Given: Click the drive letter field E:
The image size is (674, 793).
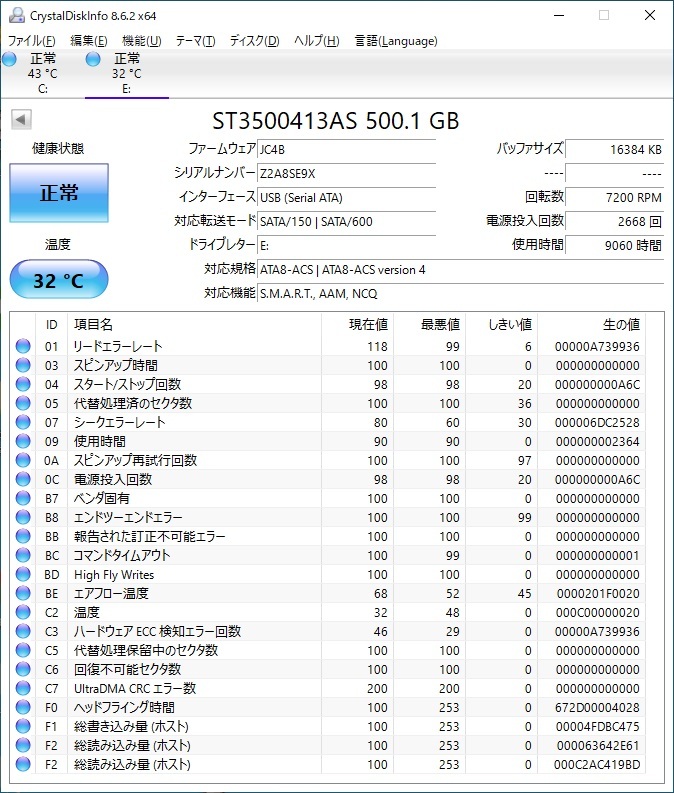Looking at the screenshot, I should (x=346, y=246).
